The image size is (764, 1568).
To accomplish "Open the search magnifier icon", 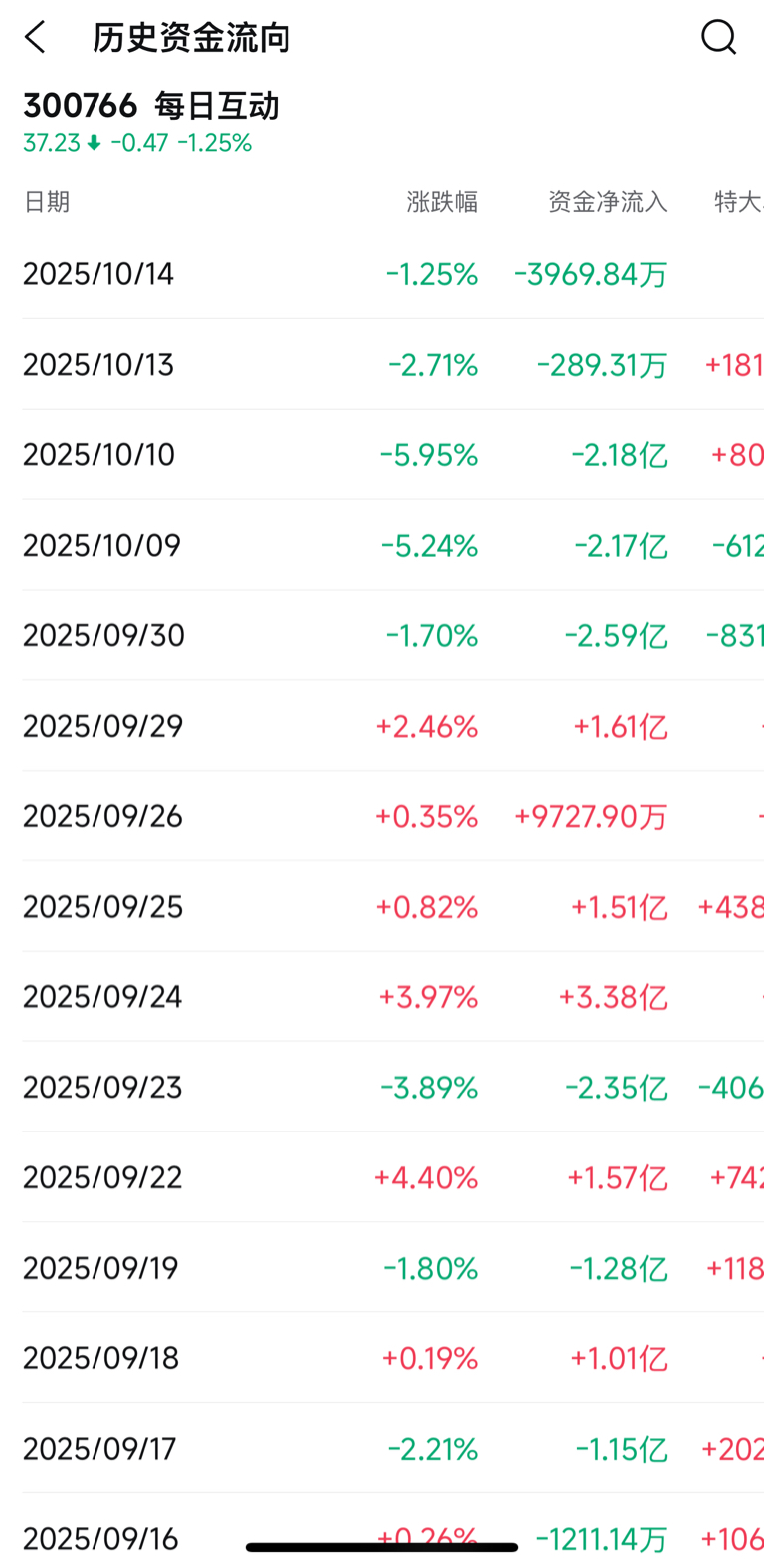I will [x=718, y=37].
